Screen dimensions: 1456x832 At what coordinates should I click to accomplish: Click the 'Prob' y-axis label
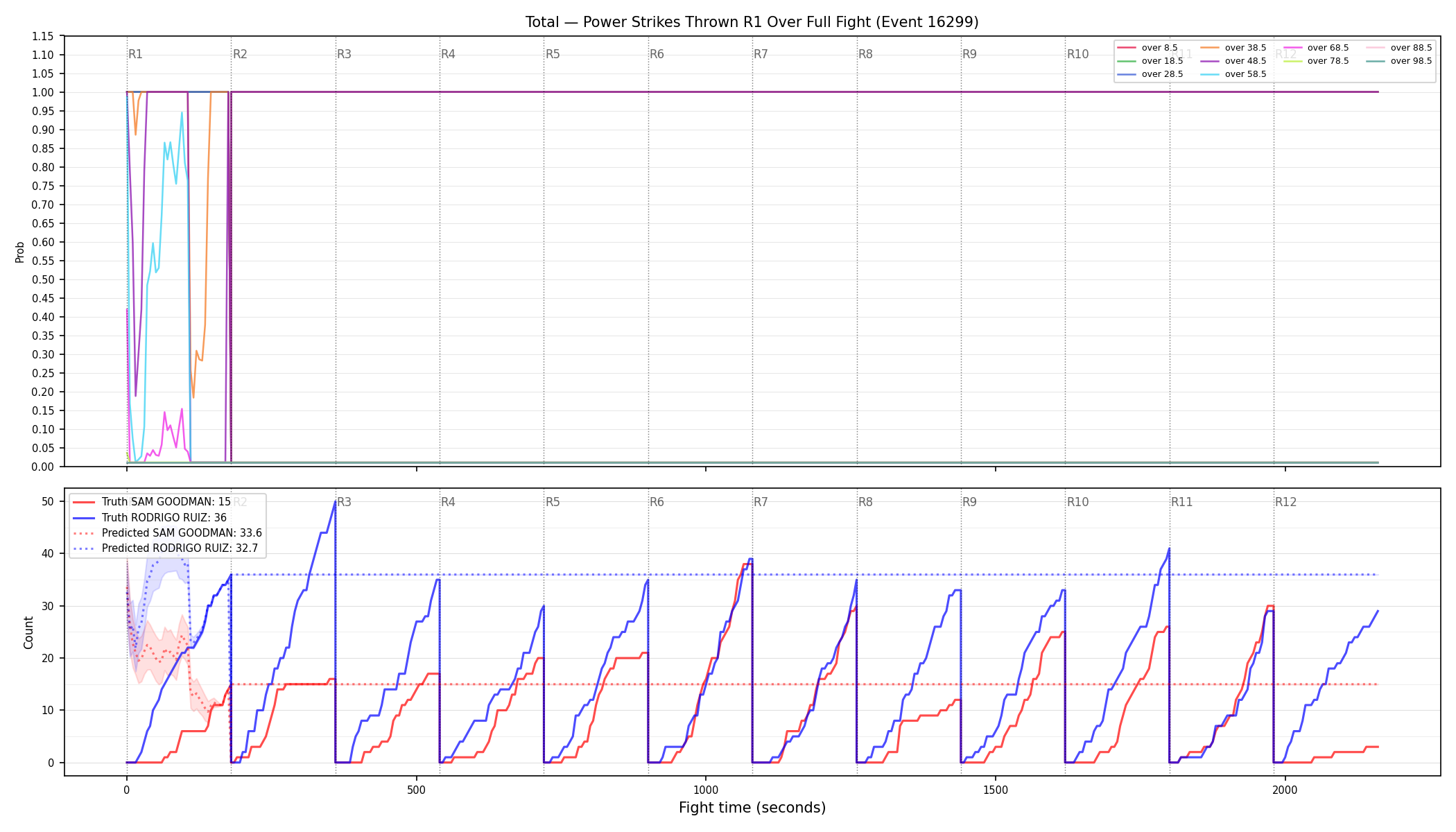(x=19, y=252)
